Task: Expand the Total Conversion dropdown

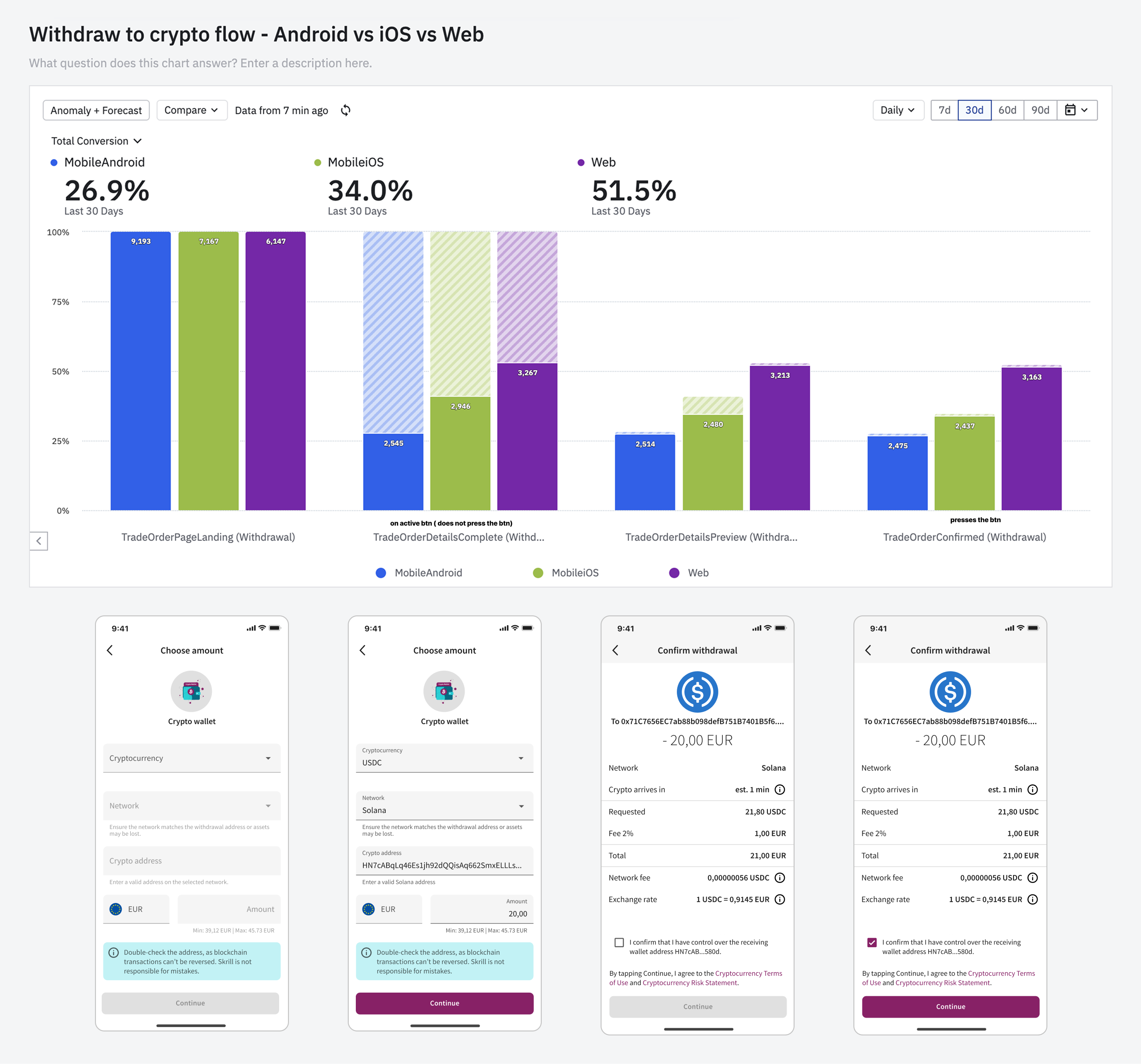Action: [x=96, y=141]
